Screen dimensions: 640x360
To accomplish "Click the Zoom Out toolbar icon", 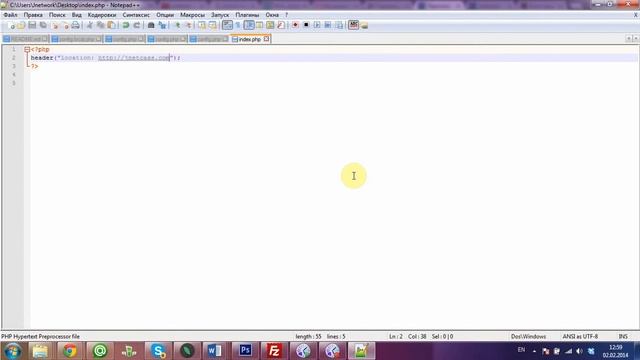I will (x=188, y=25).
